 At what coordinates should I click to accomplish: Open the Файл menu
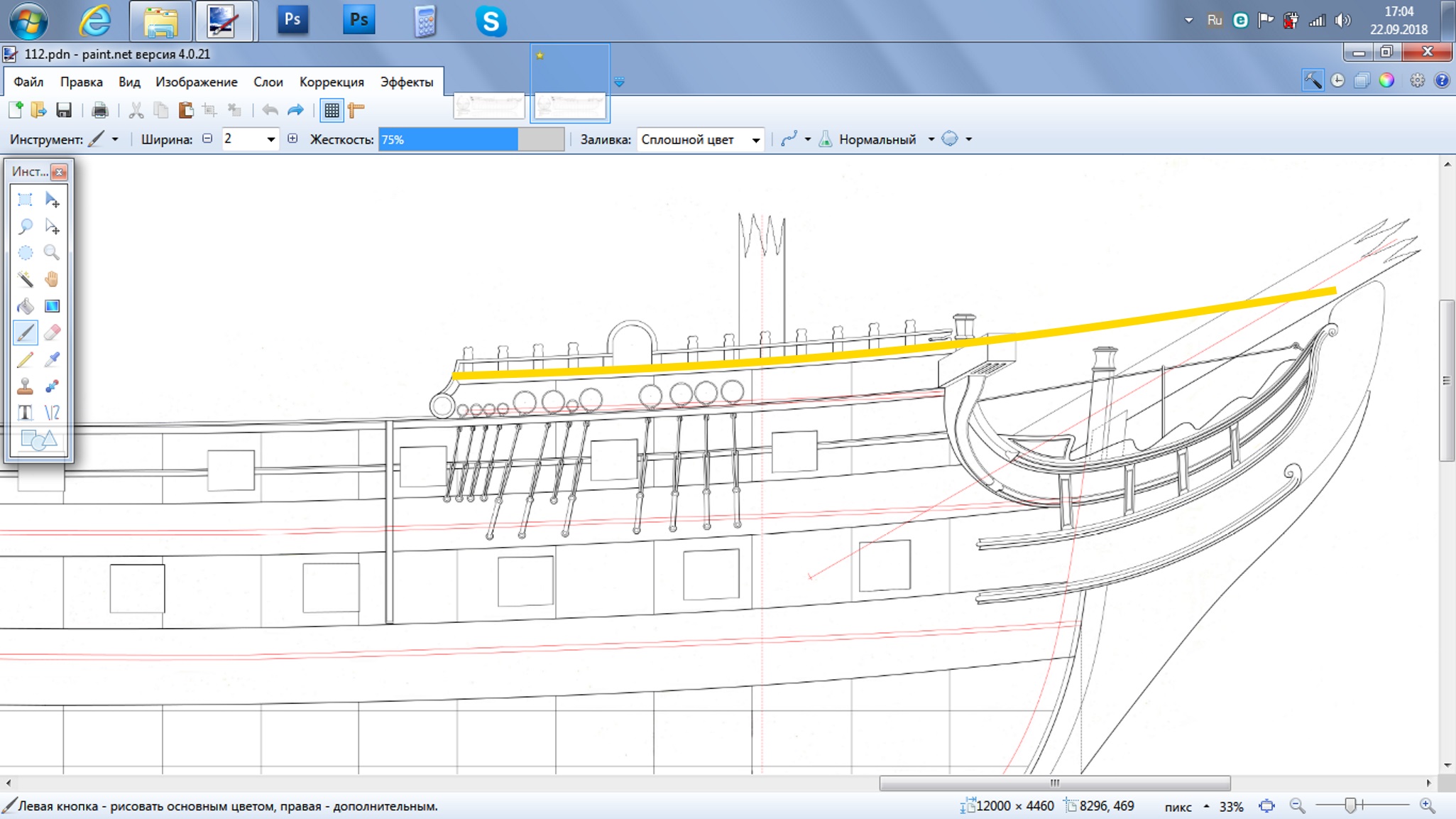click(x=28, y=82)
